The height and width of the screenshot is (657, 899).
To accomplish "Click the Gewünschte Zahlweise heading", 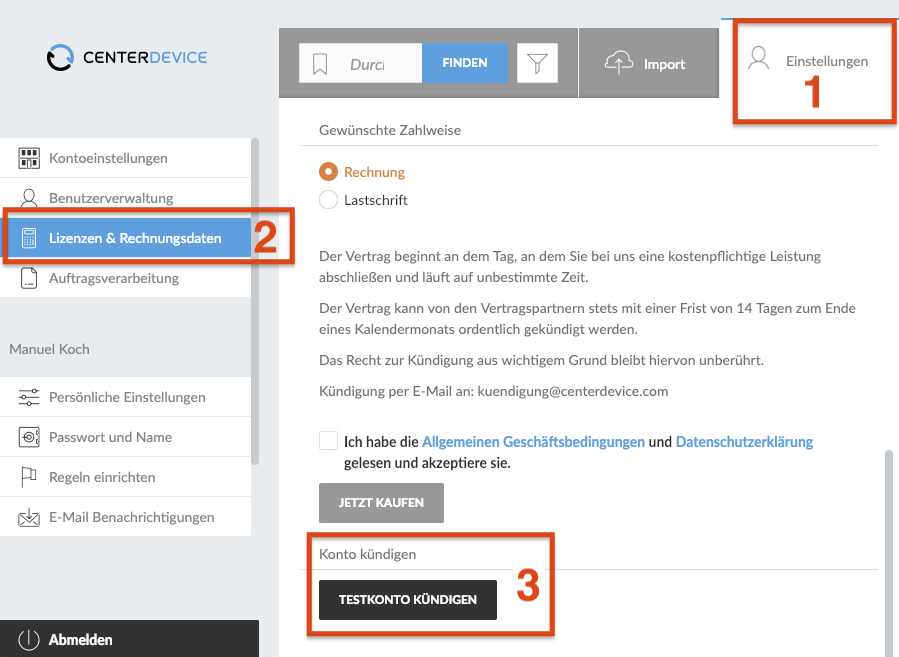I will point(390,130).
